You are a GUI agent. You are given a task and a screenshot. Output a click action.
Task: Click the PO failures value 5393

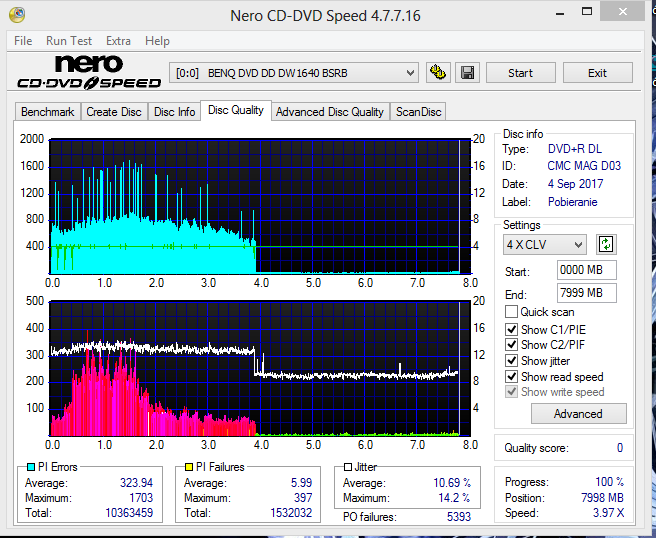[459, 517]
